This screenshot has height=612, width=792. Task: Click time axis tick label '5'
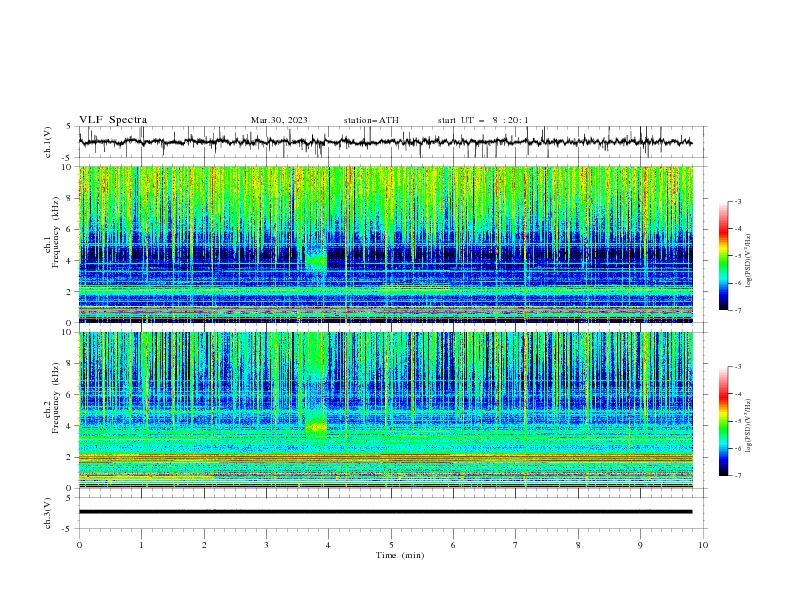click(x=391, y=545)
